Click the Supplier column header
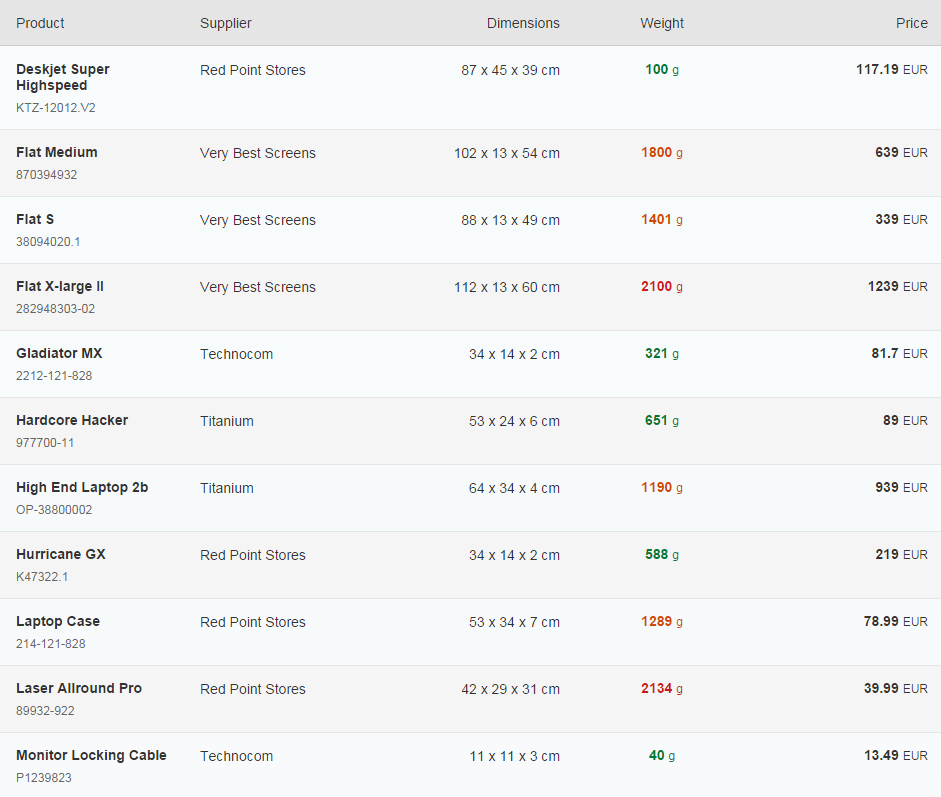The image size is (941, 797). point(226,23)
